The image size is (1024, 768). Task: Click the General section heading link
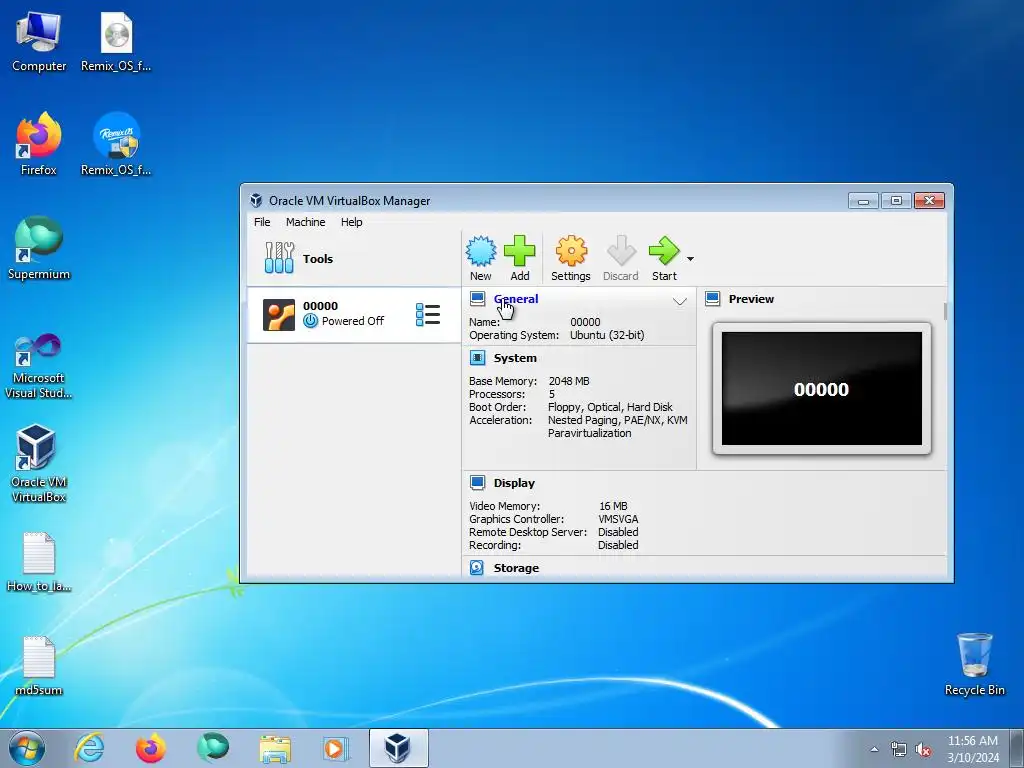pyautogui.click(x=516, y=299)
